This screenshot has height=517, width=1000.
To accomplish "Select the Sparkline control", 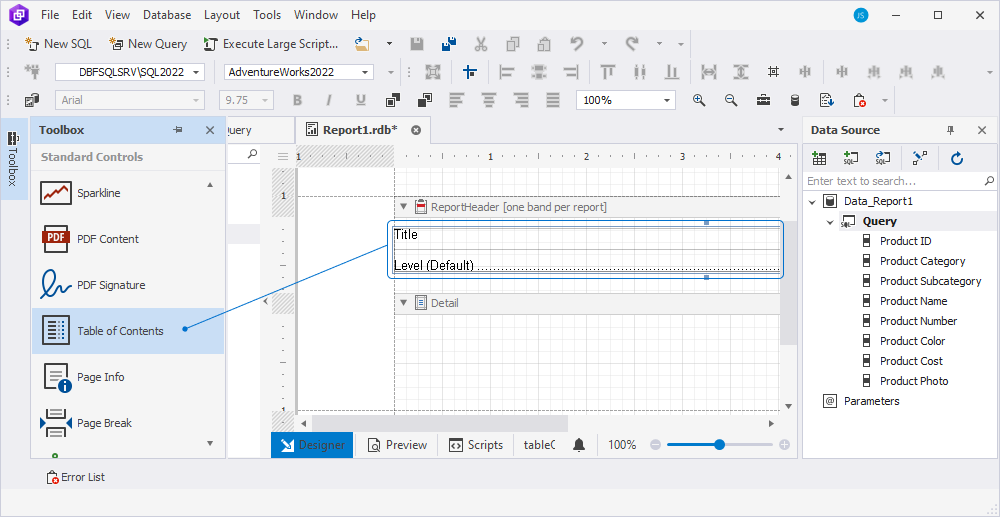I will tap(128, 193).
